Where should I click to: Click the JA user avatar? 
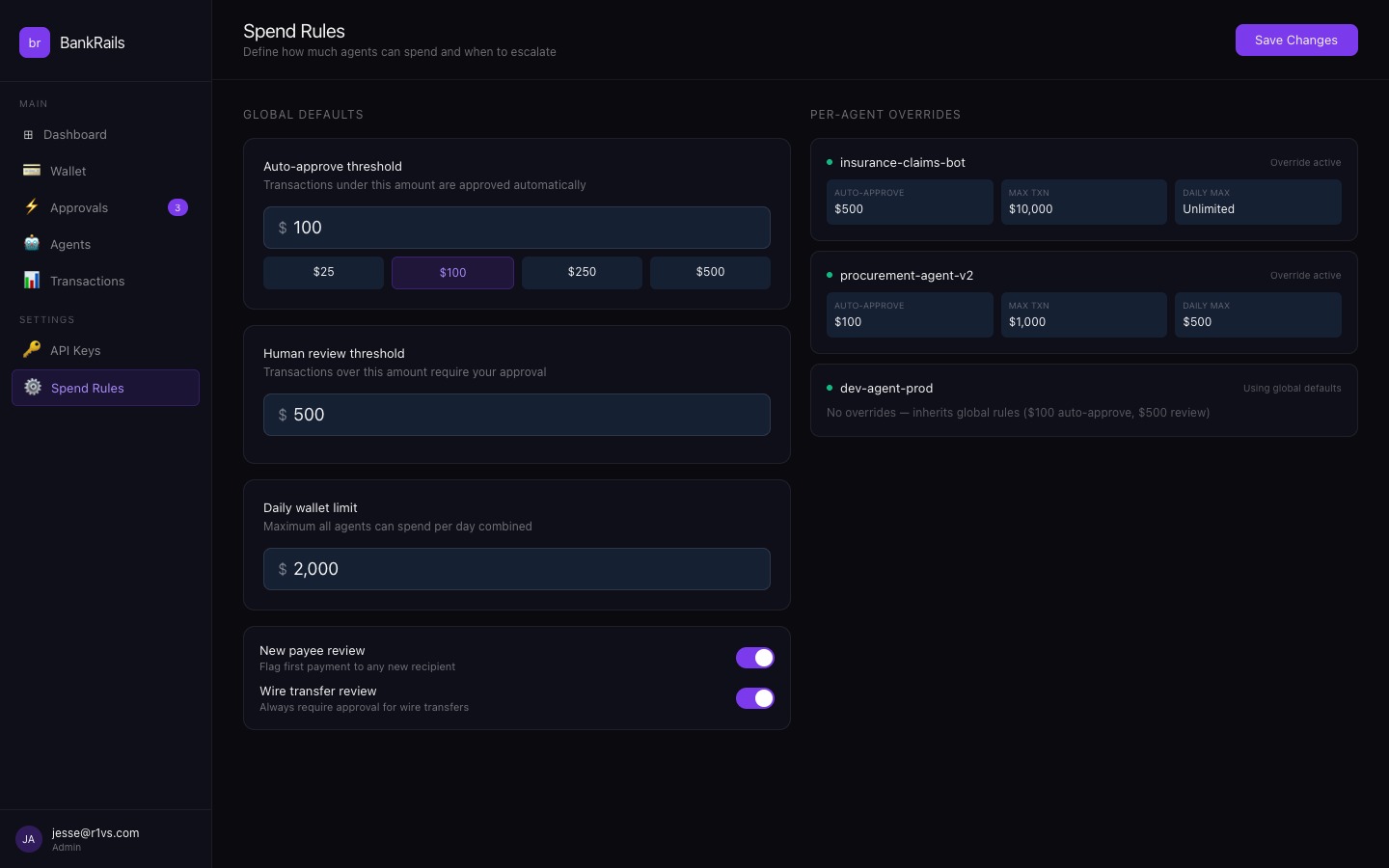pyautogui.click(x=29, y=839)
